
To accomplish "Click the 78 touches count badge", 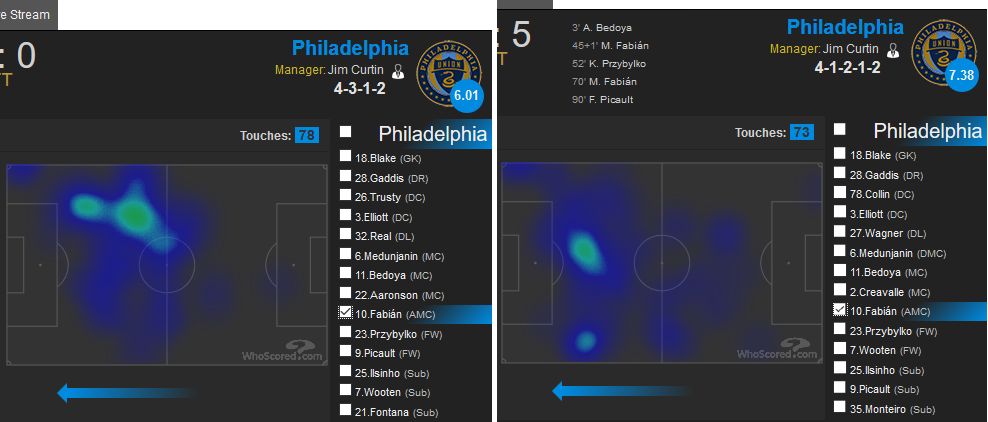I will (x=306, y=135).
